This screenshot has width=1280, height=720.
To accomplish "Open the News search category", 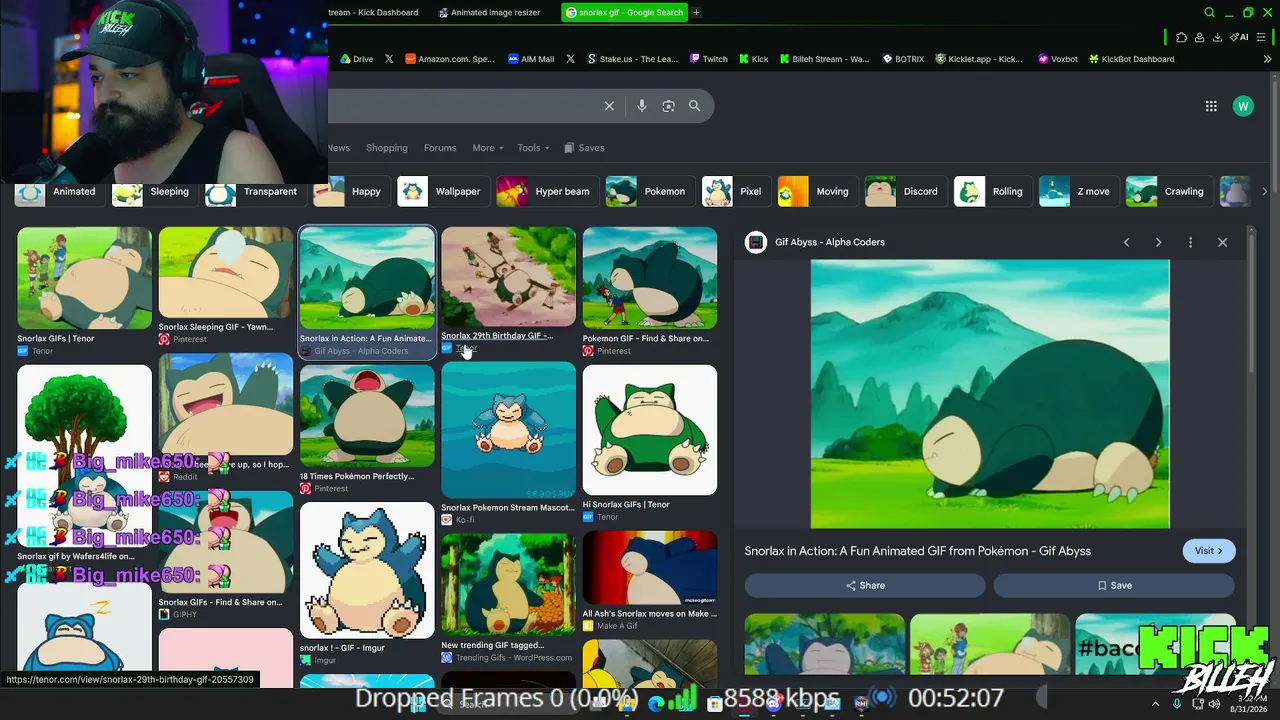I will point(339,148).
